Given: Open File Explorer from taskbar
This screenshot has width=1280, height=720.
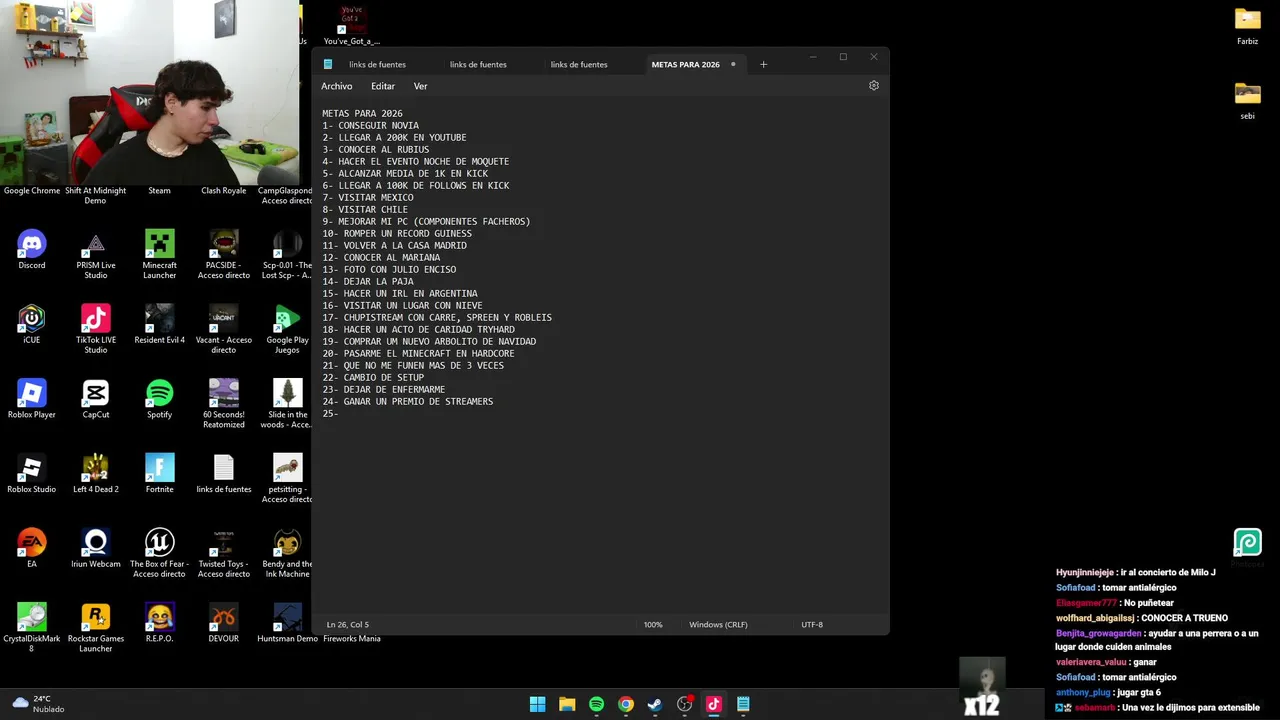Looking at the screenshot, I should 567,704.
